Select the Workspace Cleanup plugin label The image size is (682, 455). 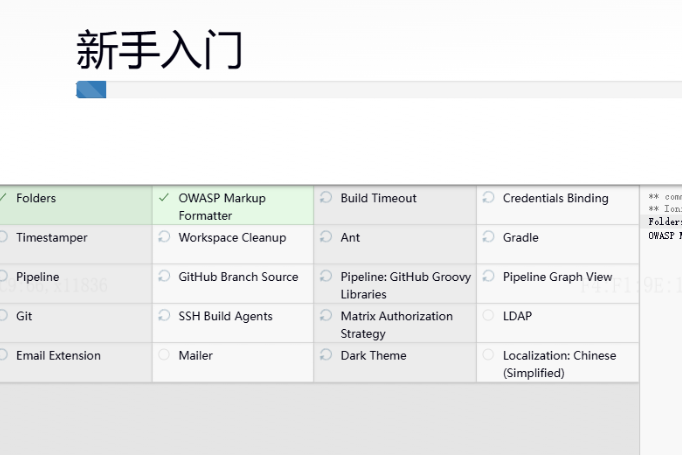pyautogui.click(x=232, y=238)
